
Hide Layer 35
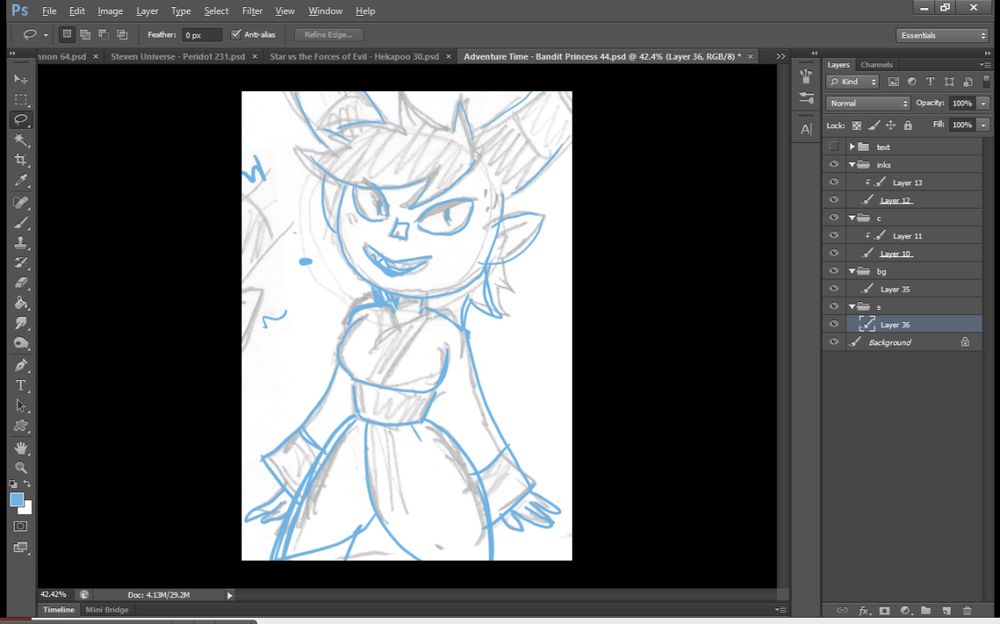click(x=834, y=289)
